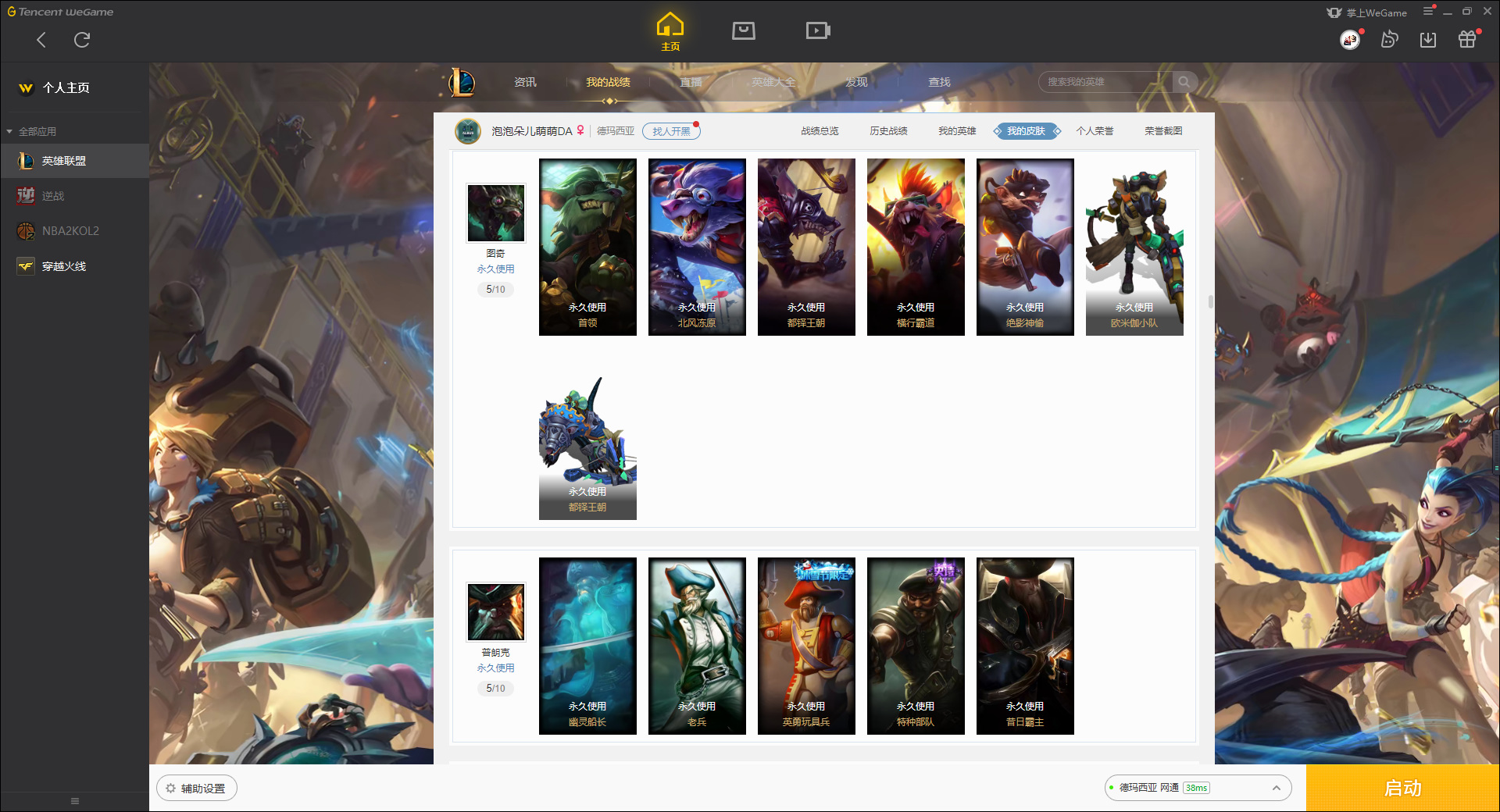Click the Tencent WeGame logo
1500x812 pixels.
click(60, 12)
